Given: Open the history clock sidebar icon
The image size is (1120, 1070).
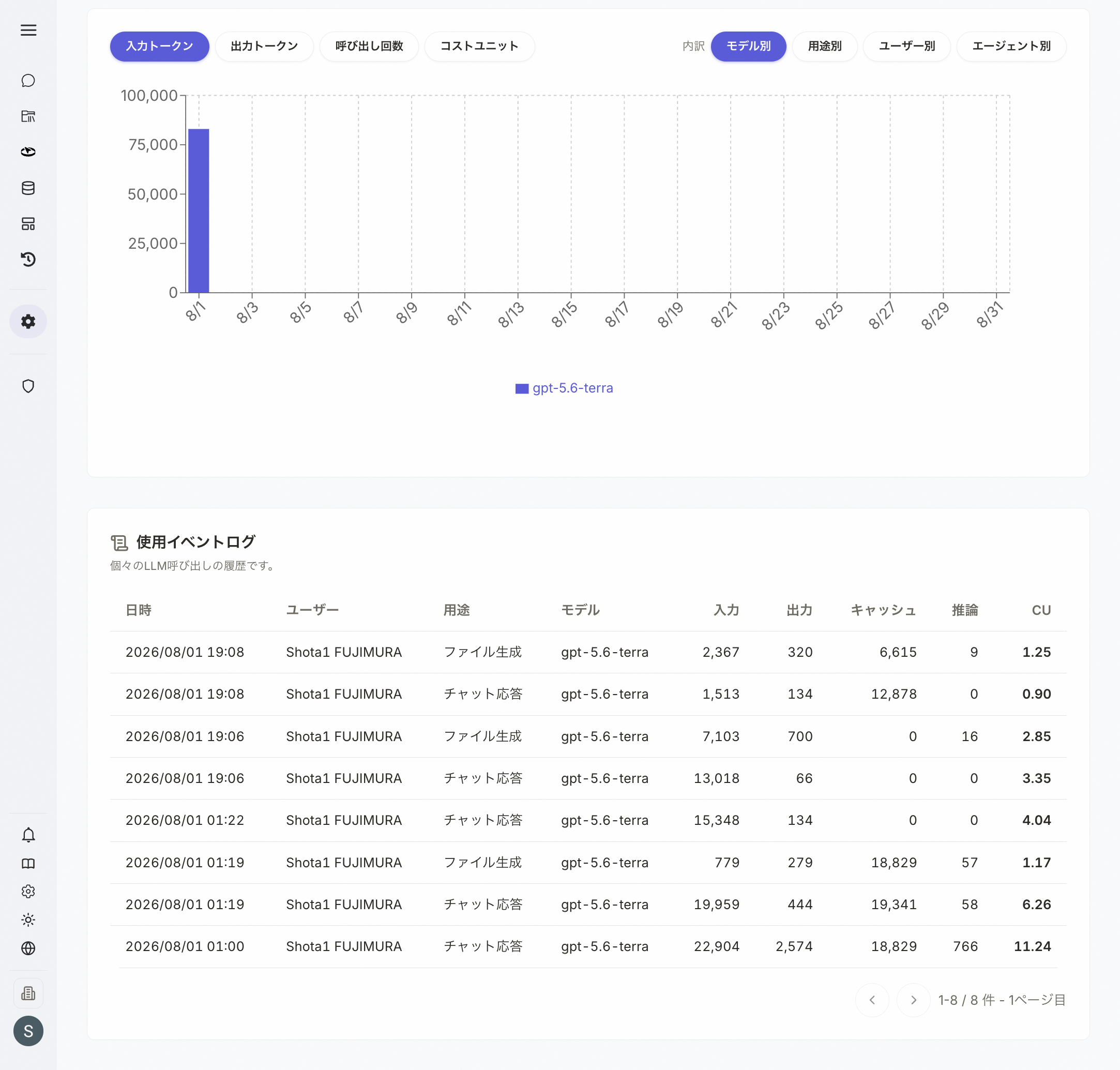Looking at the screenshot, I should [28, 260].
